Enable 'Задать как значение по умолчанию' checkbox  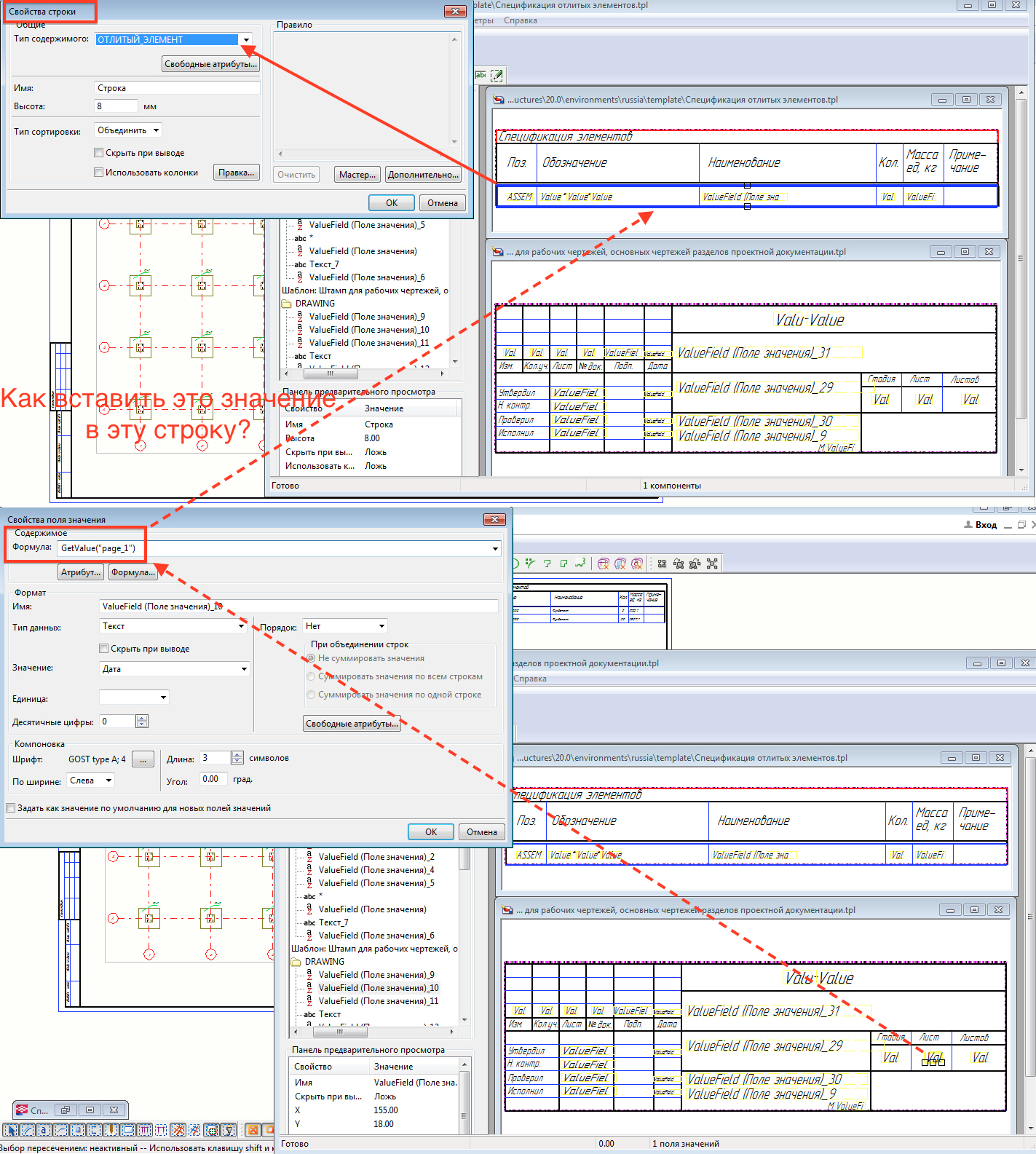(10, 808)
